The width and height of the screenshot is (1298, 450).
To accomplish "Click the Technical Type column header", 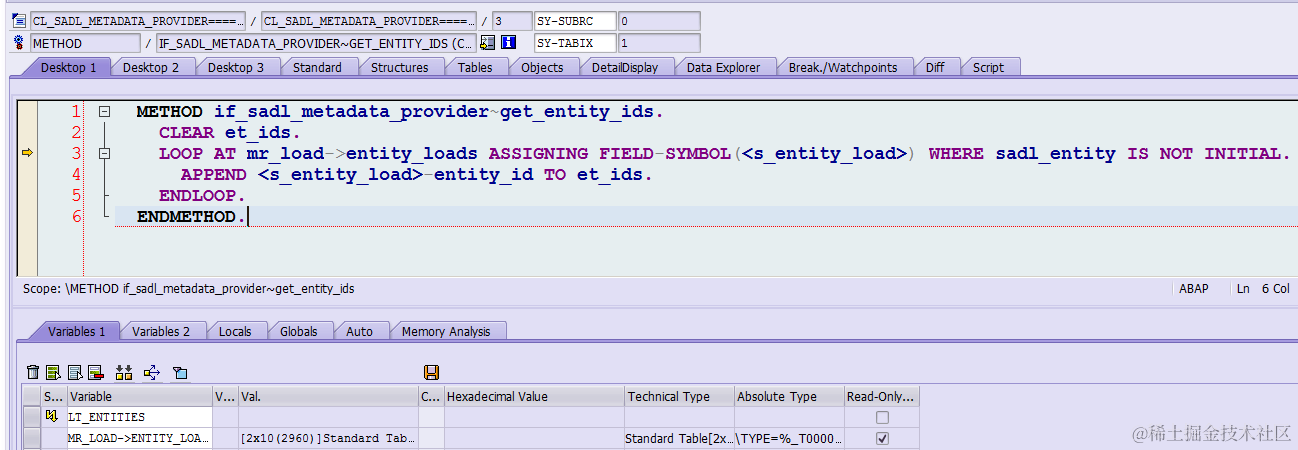I will pos(679,397).
